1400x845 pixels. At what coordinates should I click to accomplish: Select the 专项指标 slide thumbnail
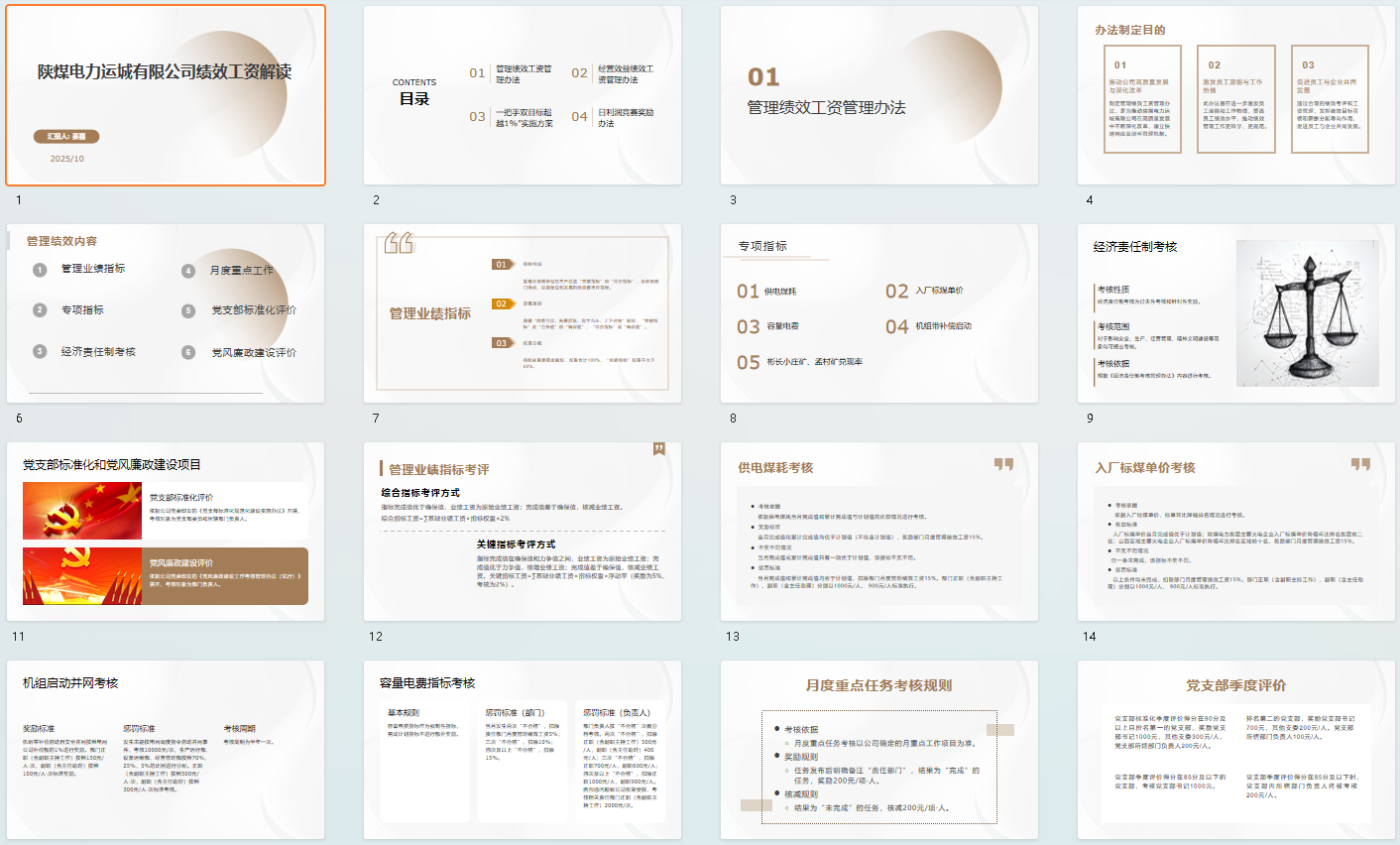(879, 313)
